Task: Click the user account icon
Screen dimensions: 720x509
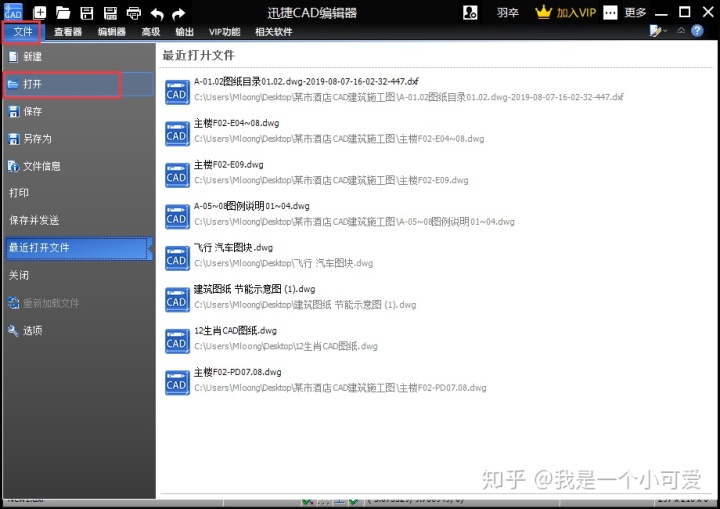Action: [x=470, y=12]
